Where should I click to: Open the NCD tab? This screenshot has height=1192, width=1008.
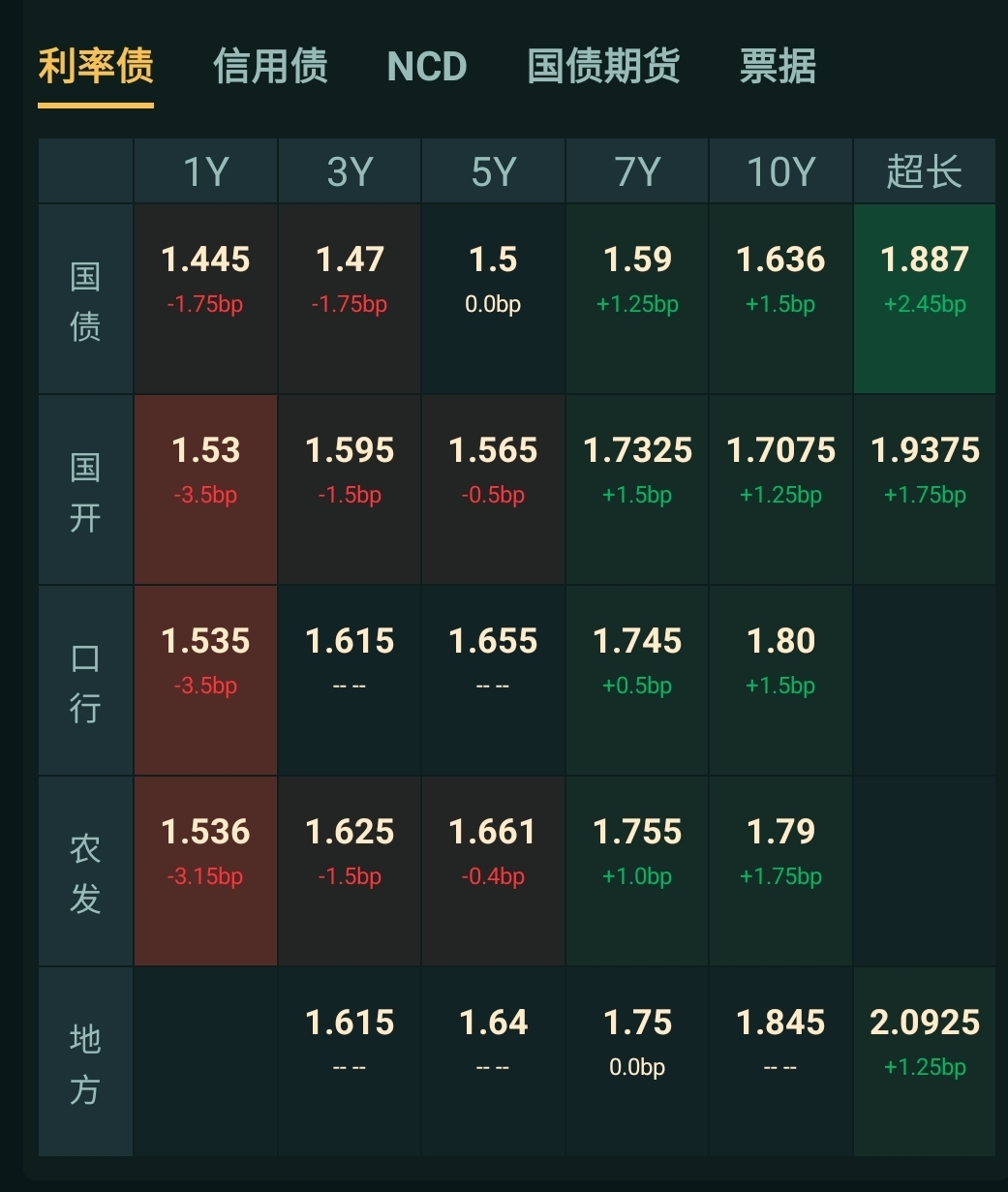[427, 67]
